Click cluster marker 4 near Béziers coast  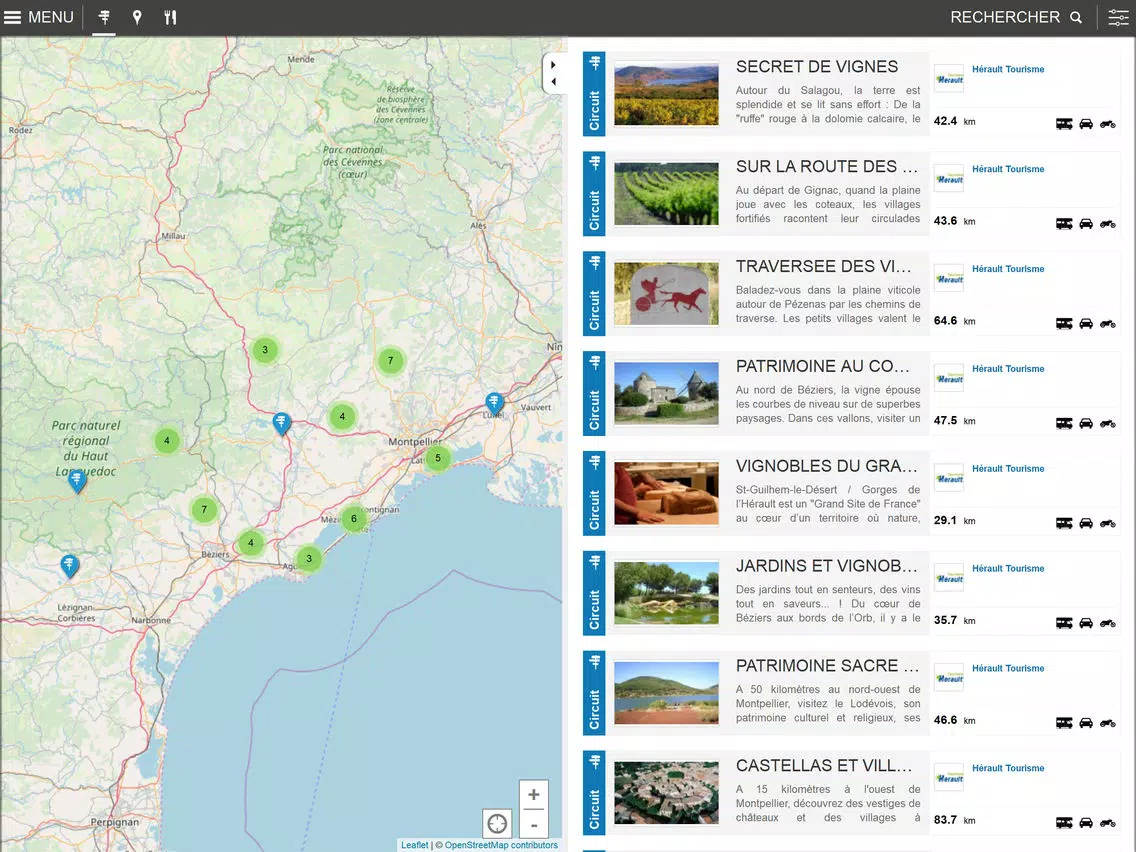[x=251, y=543]
